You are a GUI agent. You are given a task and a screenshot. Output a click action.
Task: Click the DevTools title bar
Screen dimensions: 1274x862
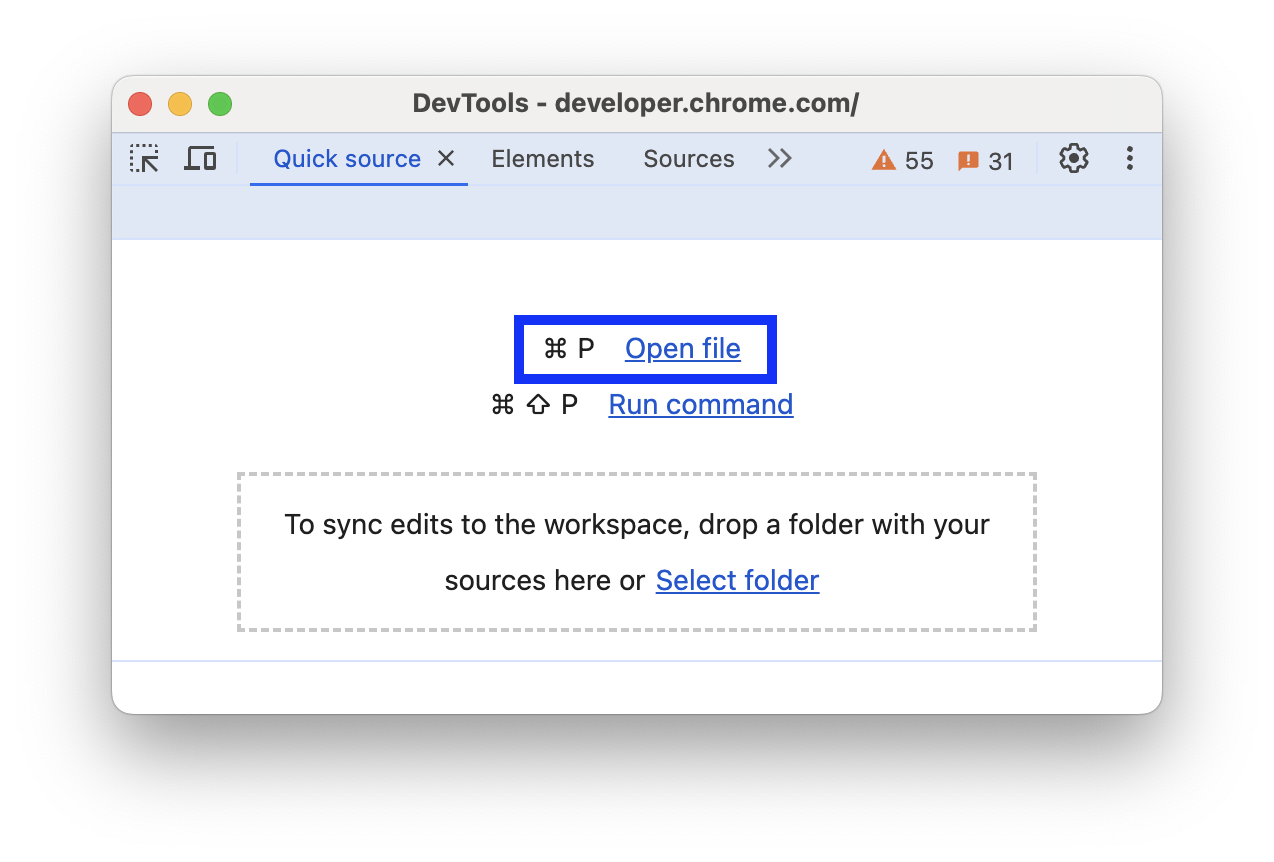coord(637,103)
